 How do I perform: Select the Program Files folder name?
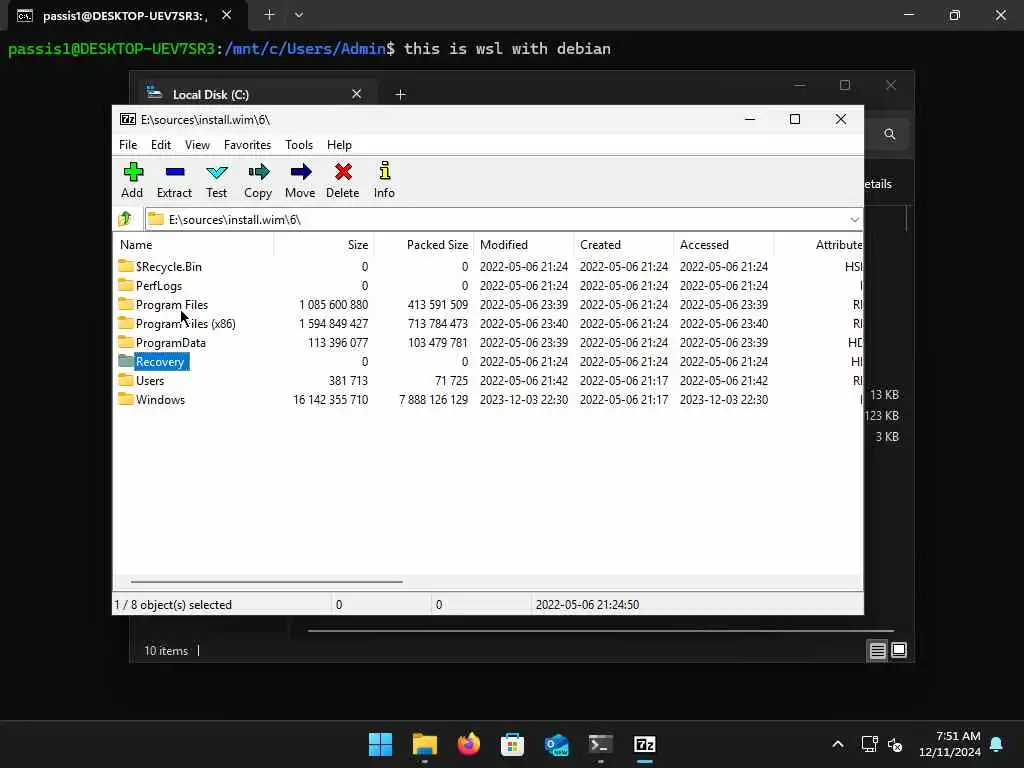tap(172, 304)
